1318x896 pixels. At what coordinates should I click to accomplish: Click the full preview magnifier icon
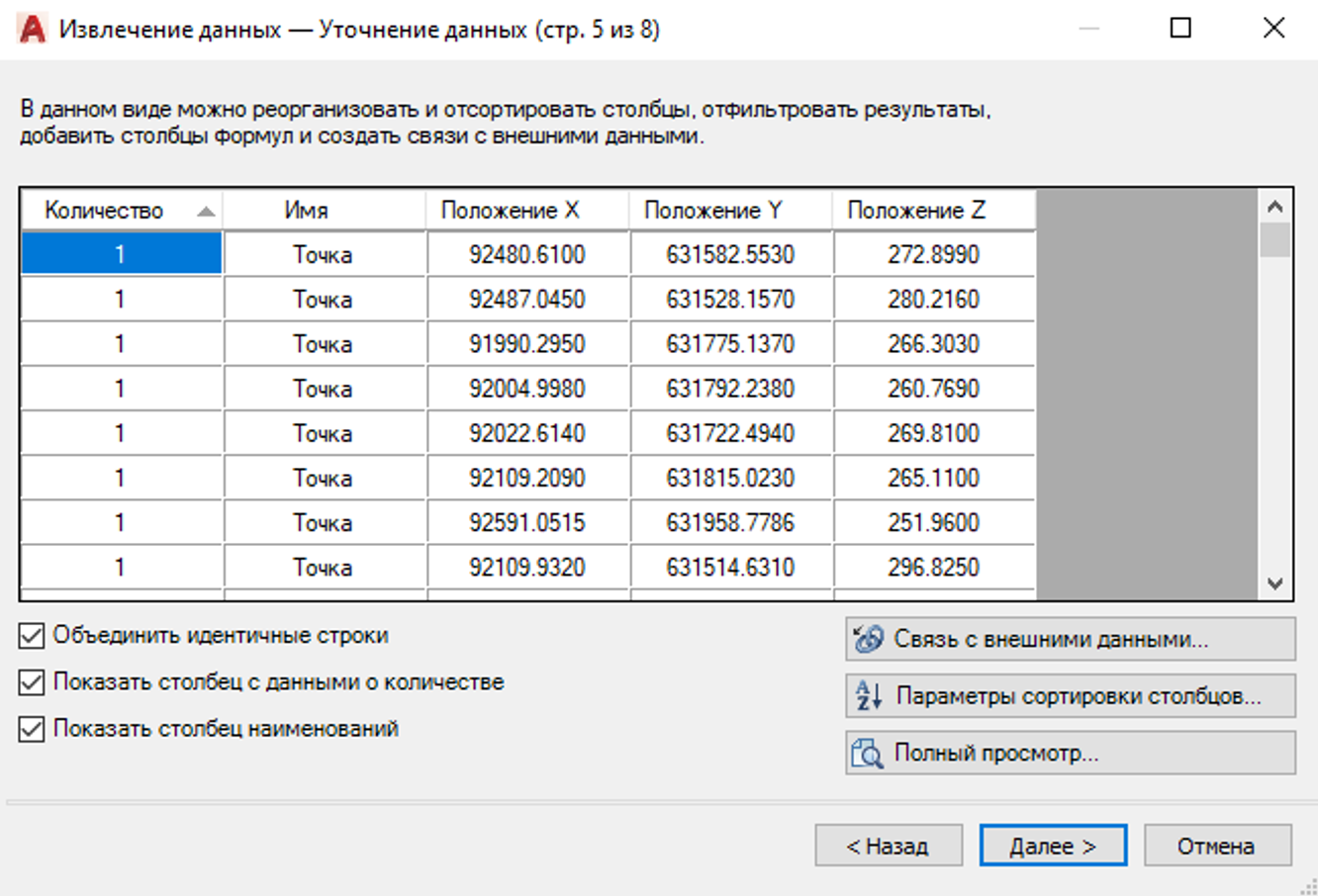[x=868, y=754]
